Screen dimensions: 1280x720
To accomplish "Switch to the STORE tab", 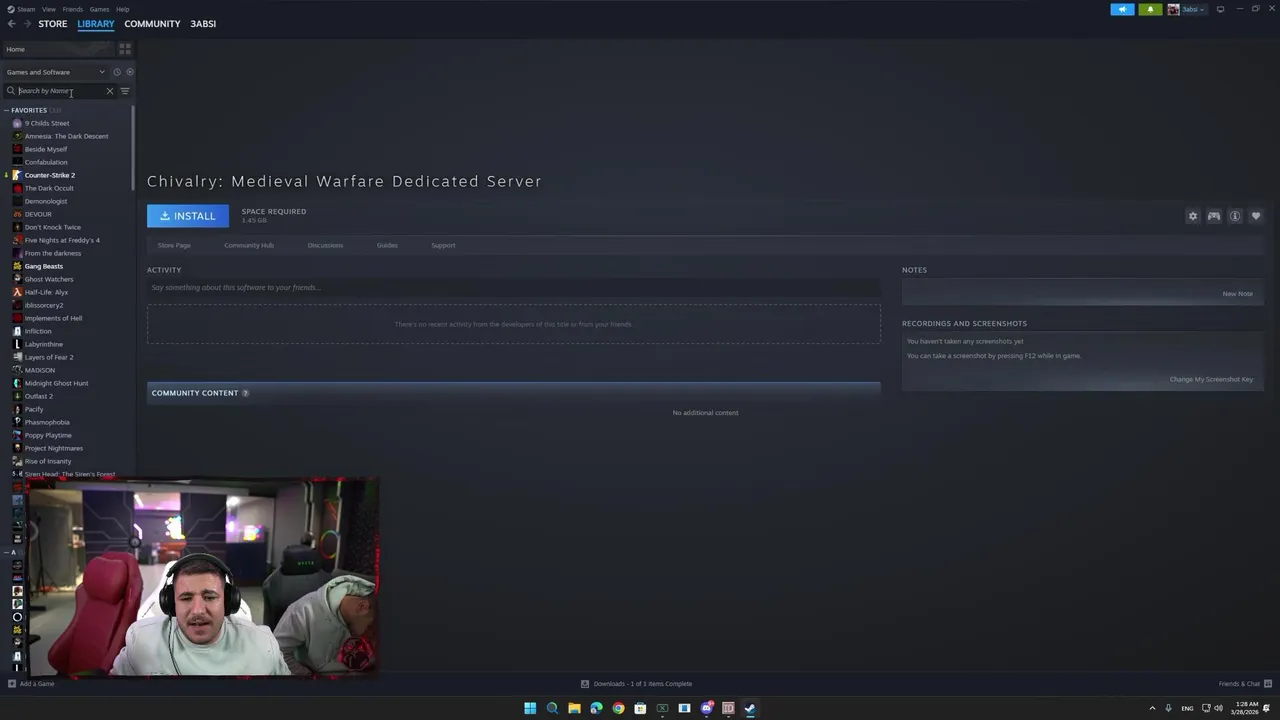I will 53,24.
